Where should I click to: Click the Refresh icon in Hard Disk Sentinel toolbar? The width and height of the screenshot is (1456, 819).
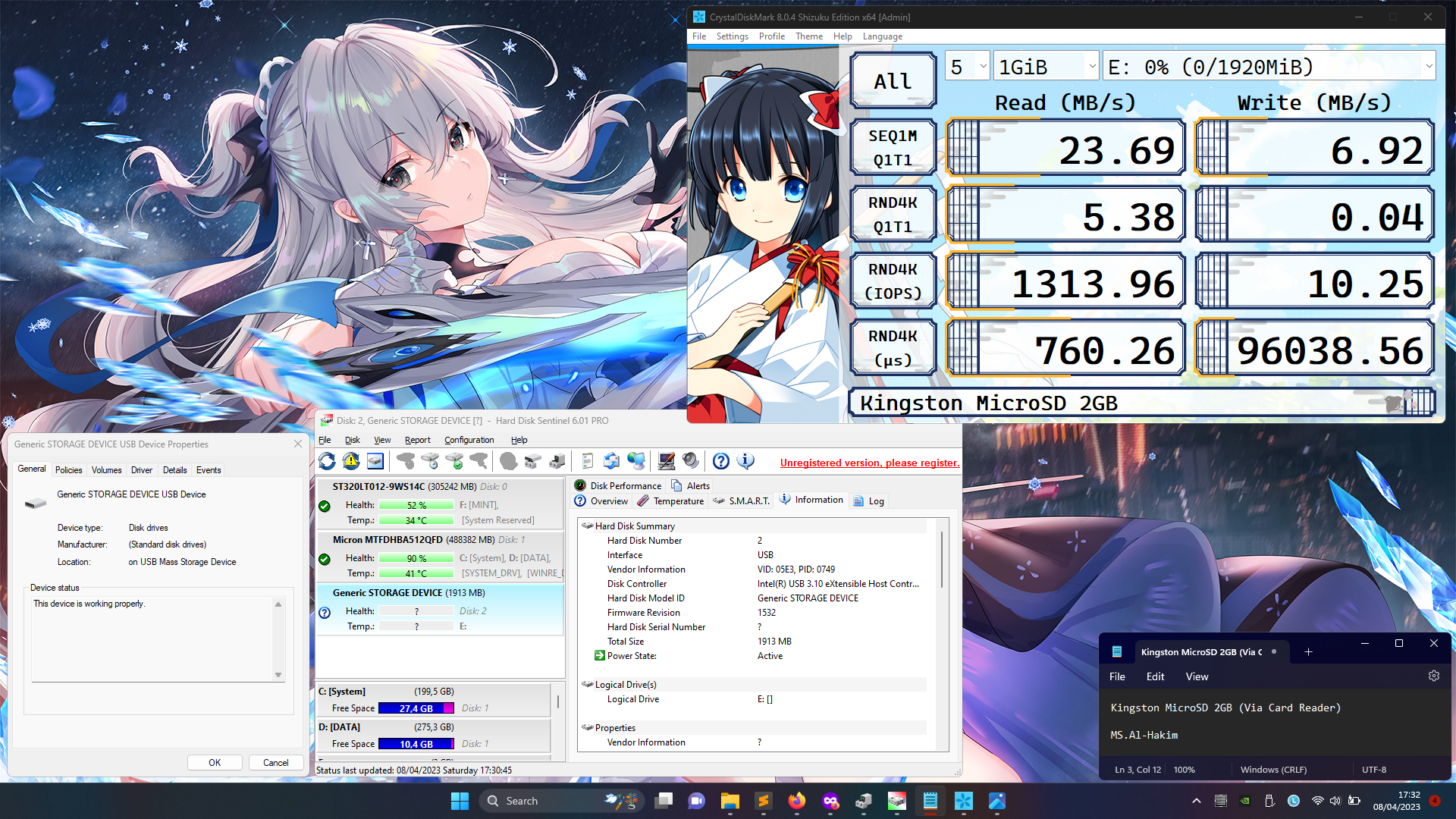tap(327, 461)
